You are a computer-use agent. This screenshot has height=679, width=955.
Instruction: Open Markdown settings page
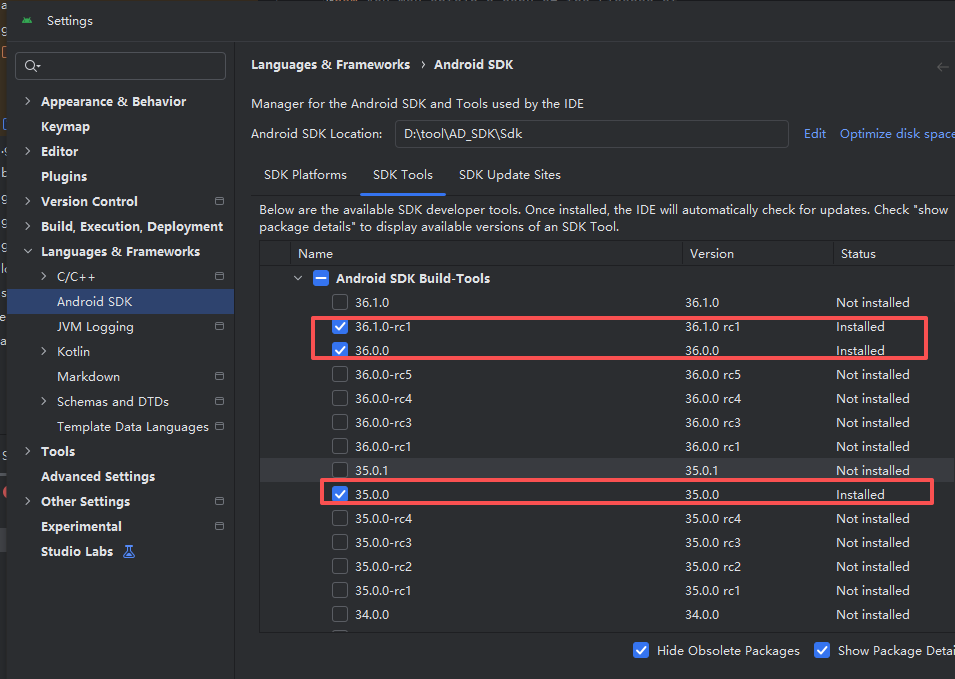pos(88,376)
